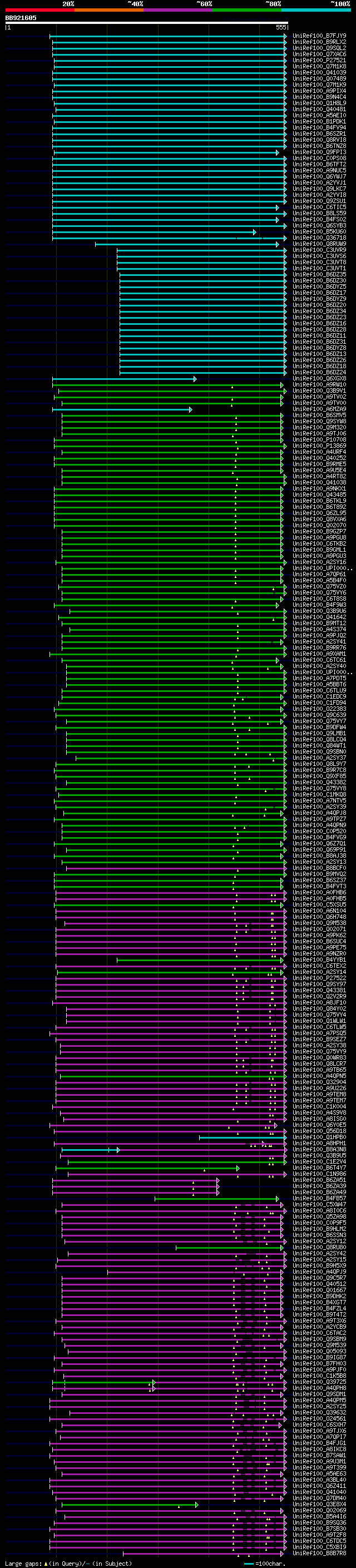Select the UniRef100_A7QP61 label
Image resolution: width=356 pixels, height=1568 pixels.
tap(319, 574)
